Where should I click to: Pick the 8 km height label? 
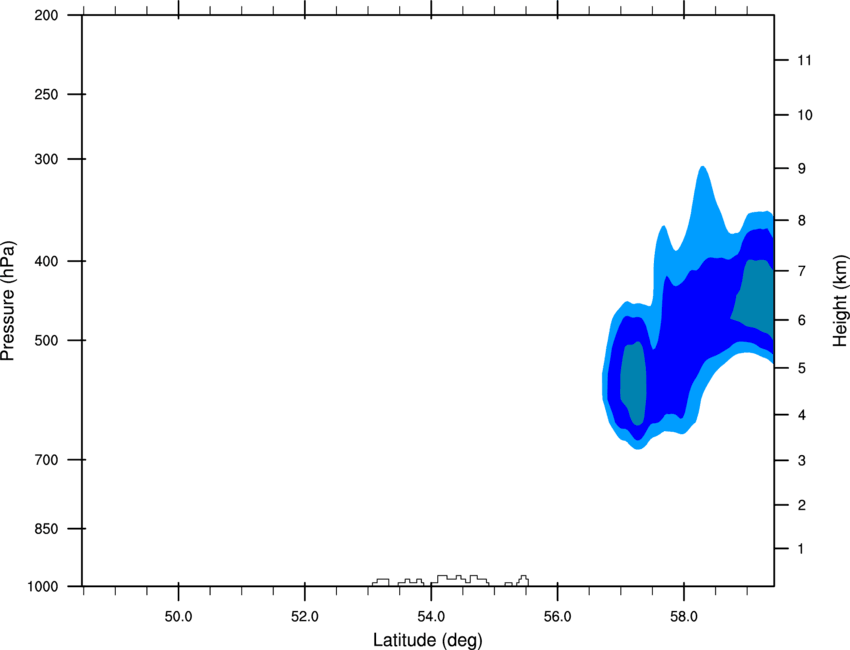coord(802,221)
